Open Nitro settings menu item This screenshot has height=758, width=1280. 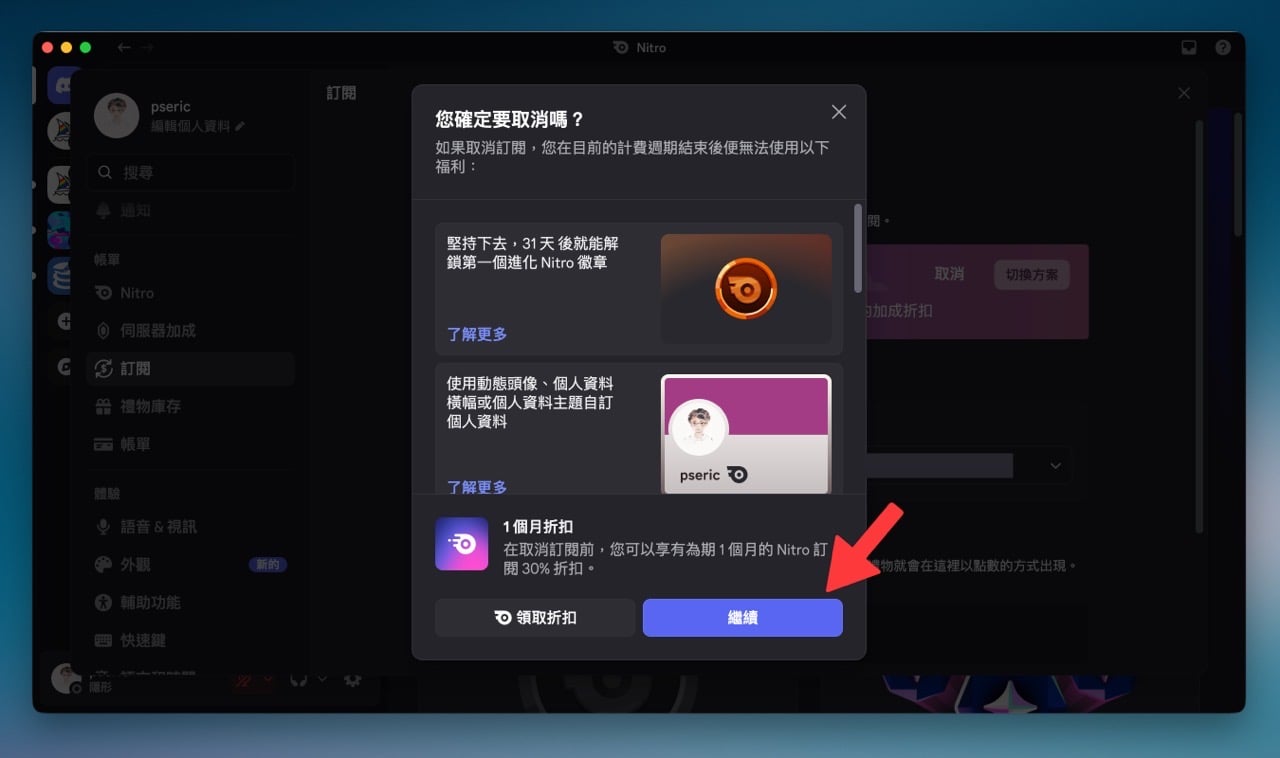click(190, 293)
